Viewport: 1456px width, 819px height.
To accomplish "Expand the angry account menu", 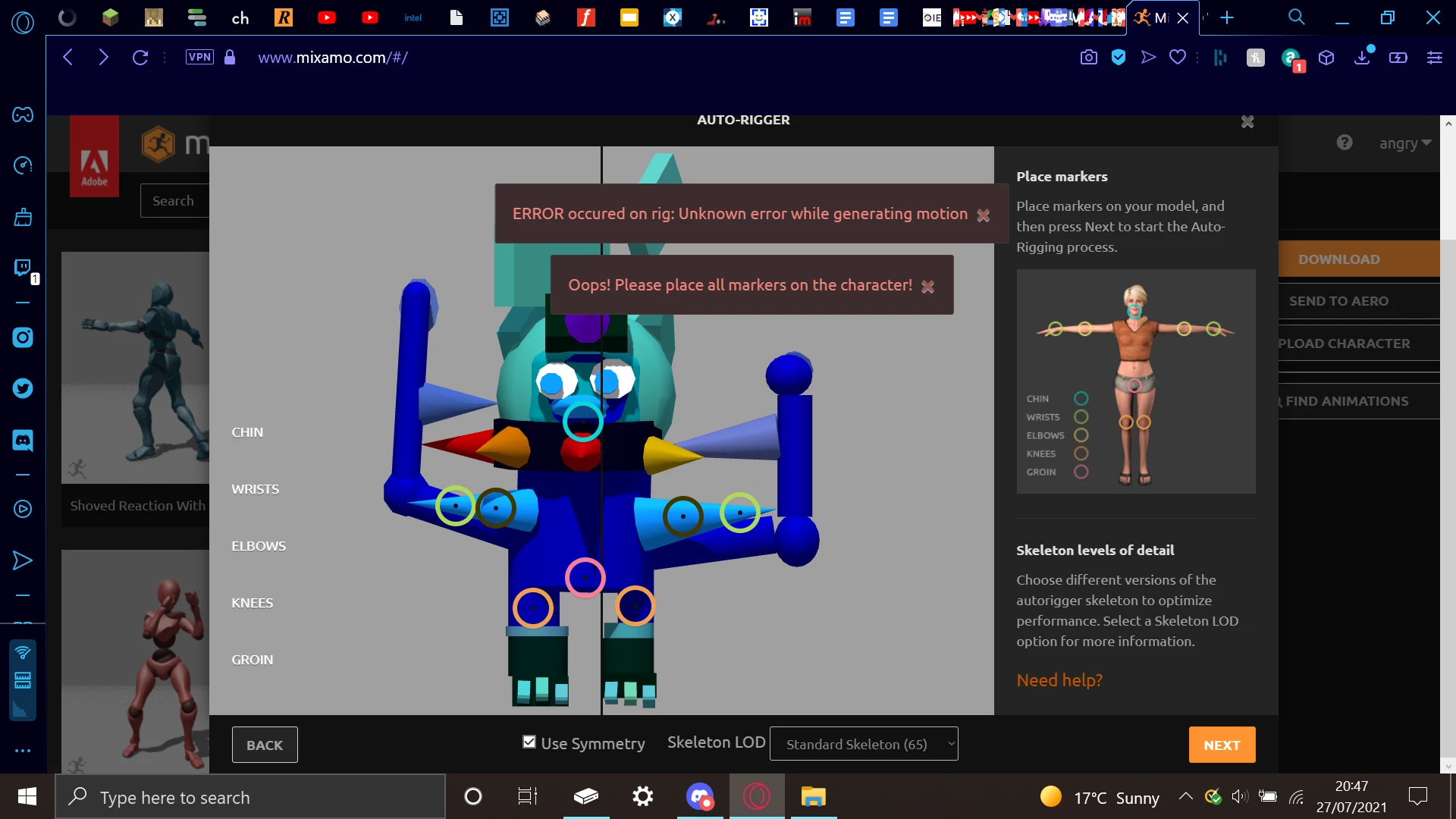I will pyautogui.click(x=1404, y=143).
